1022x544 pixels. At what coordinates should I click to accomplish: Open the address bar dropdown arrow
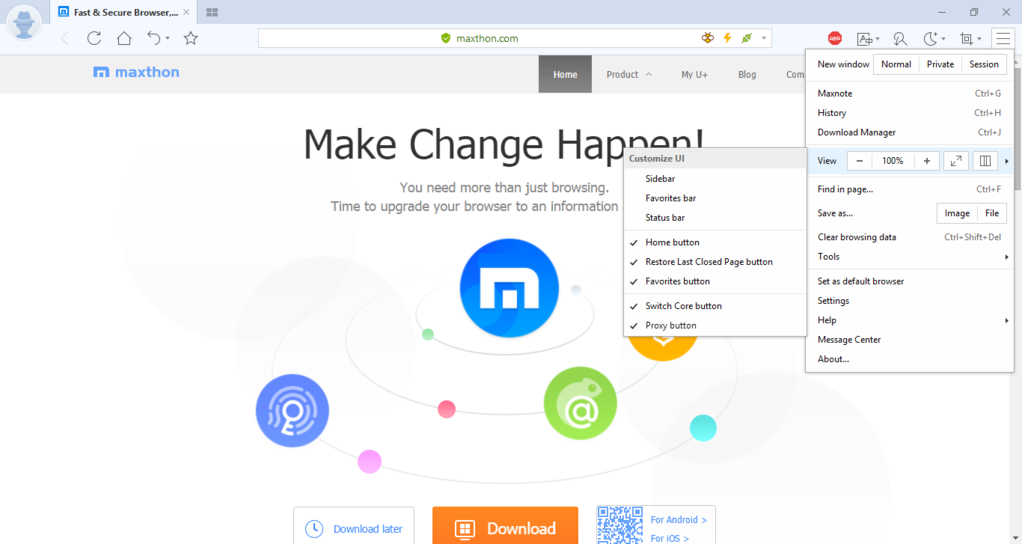764,38
